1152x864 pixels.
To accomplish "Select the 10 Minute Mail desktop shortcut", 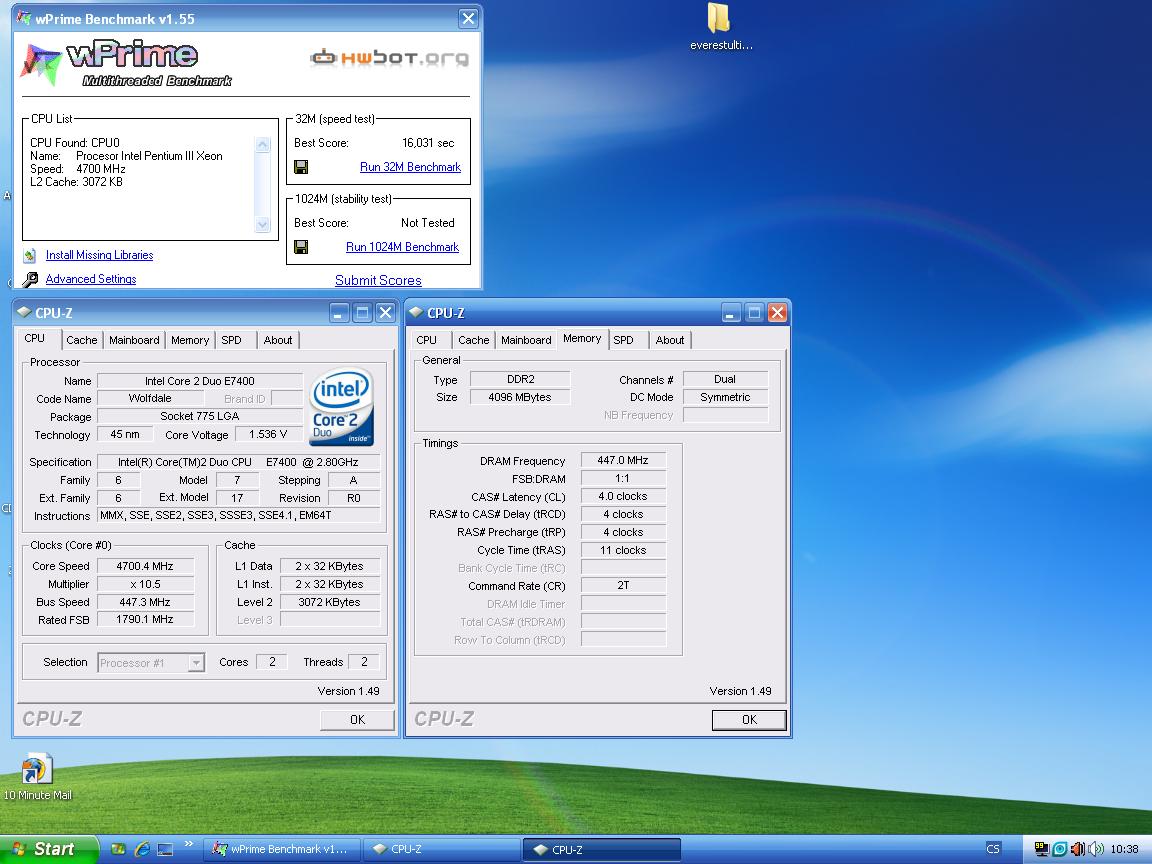I will (37, 777).
